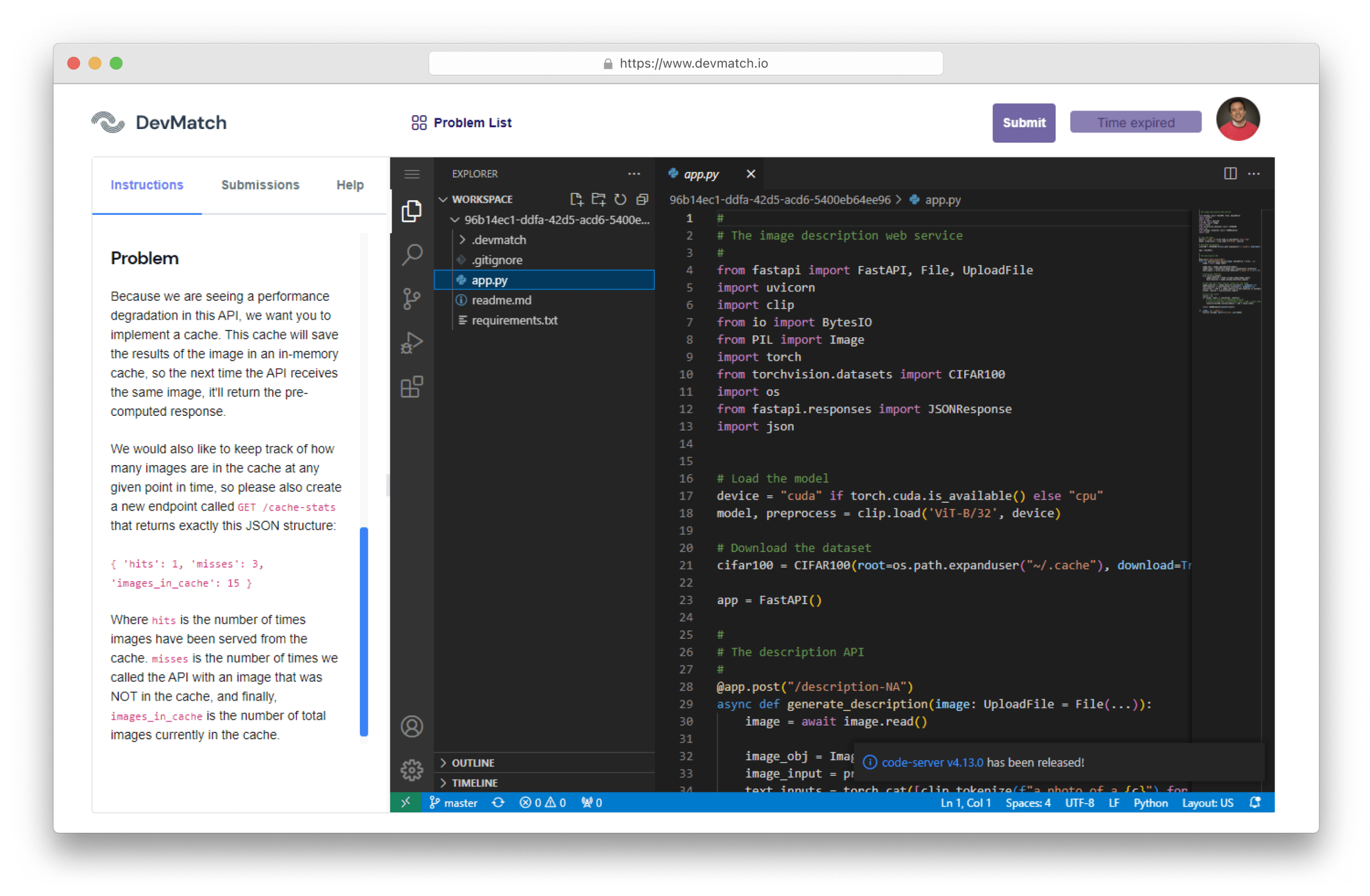
Task: Open the code-server v4.13.0 release link
Action: pos(932,762)
